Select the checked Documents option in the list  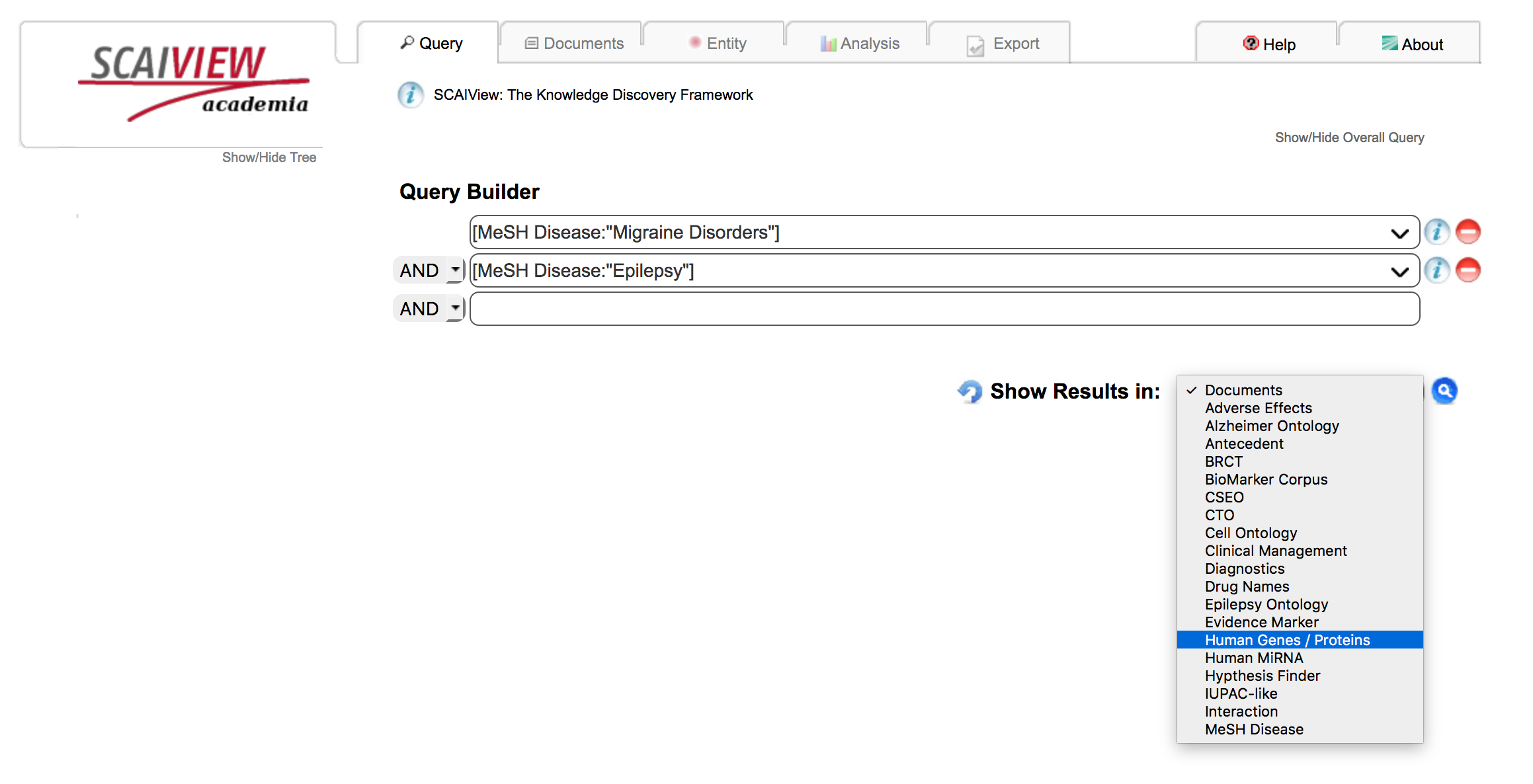(1243, 390)
